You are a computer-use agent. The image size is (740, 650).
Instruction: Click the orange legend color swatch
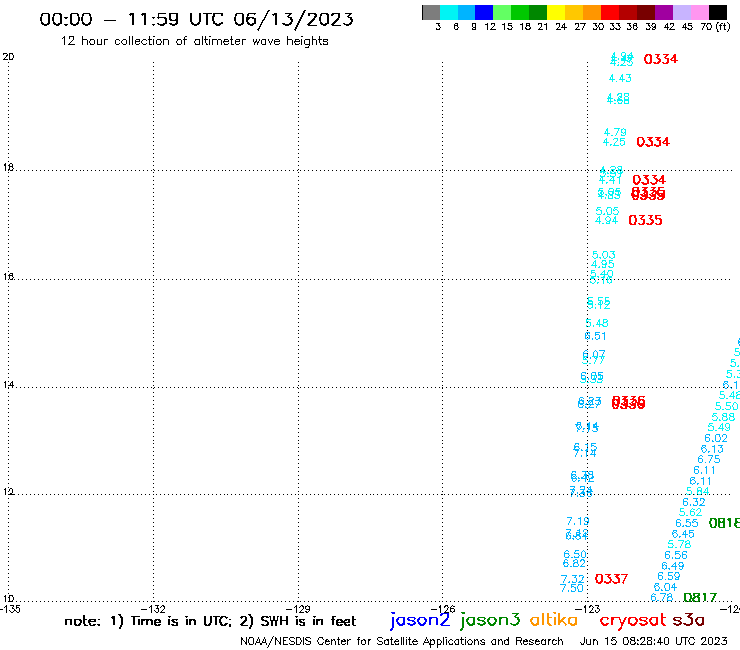(592, 12)
